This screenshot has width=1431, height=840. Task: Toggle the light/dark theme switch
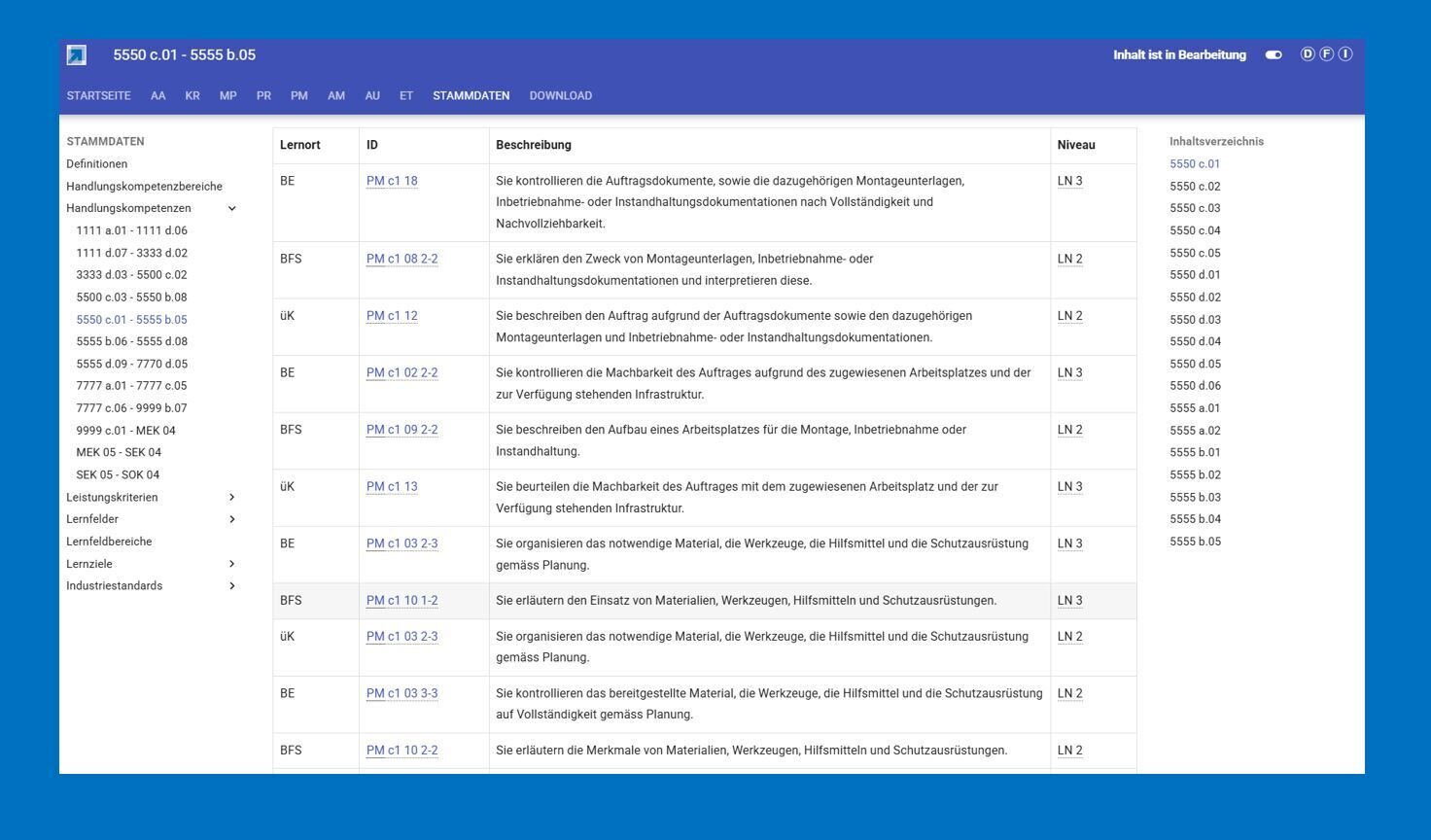point(1274,55)
